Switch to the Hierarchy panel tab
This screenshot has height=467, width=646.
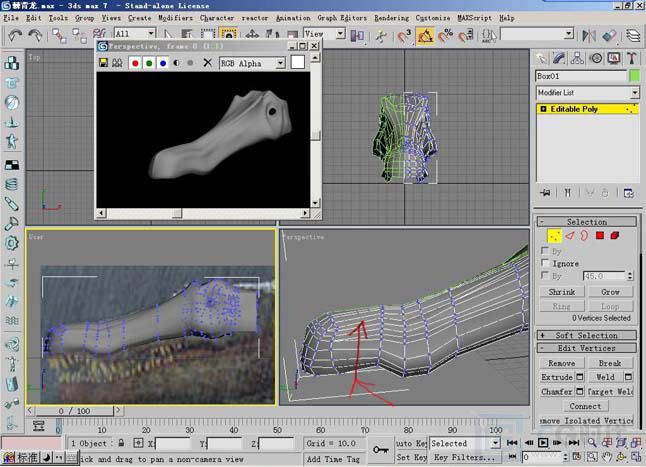(x=577, y=58)
